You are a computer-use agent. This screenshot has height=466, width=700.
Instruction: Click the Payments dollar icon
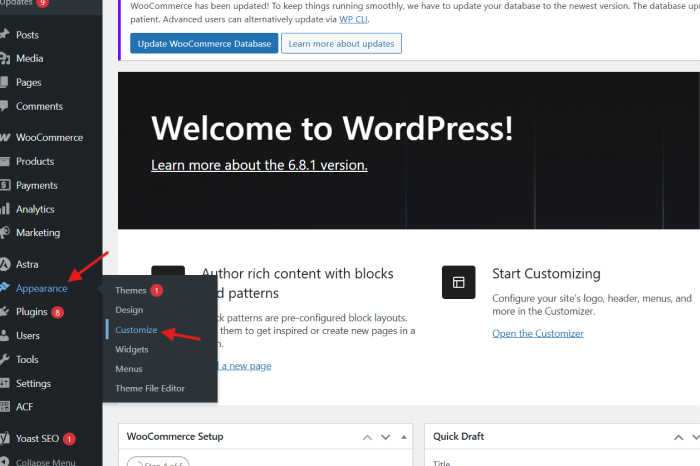[x=4, y=185]
